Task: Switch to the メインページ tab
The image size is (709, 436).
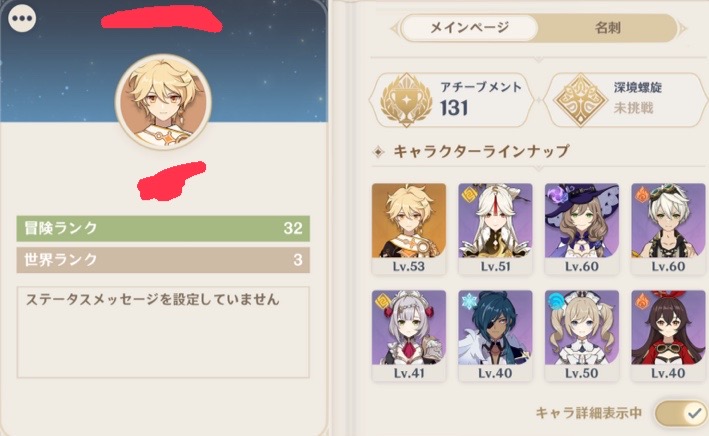Action: click(x=469, y=28)
